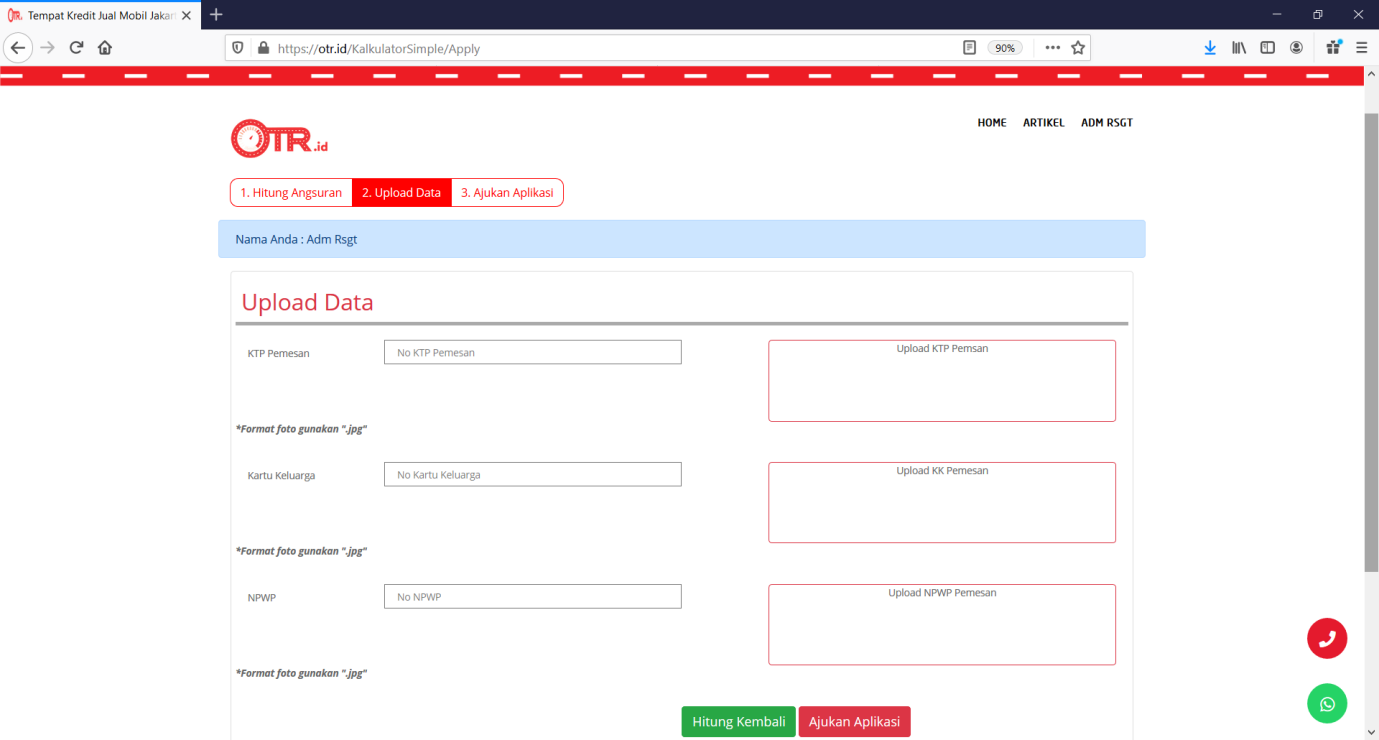Switch to the 1. Hitung Angsuran step
The height and width of the screenshot is (740, 1379).
(x=291, y=193)
